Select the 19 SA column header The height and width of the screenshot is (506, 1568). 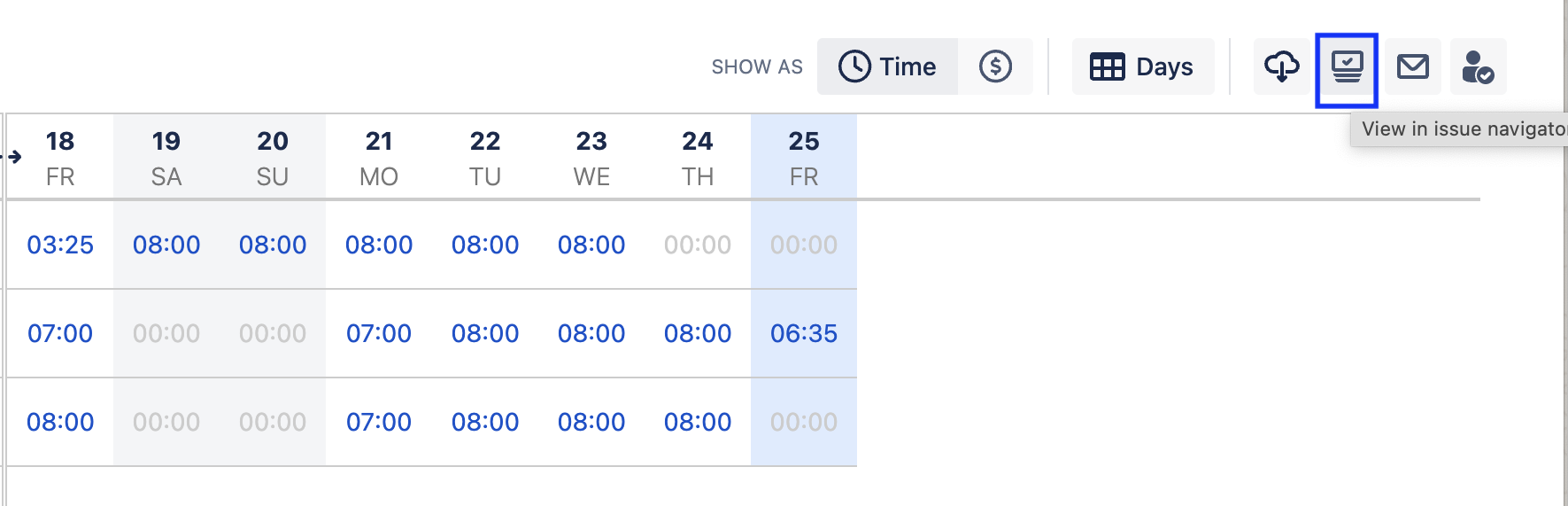pos(166,158)
